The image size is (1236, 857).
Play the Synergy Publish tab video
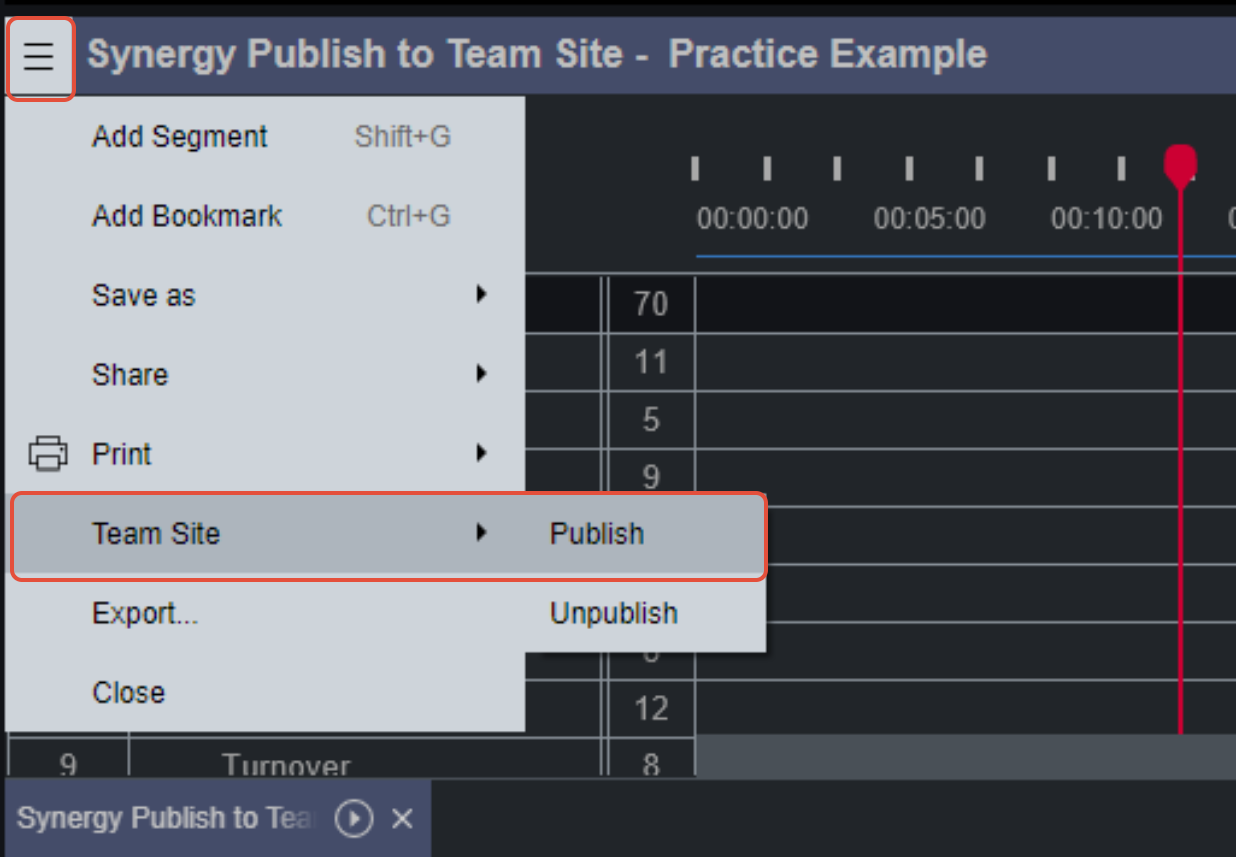click(353, 819)
